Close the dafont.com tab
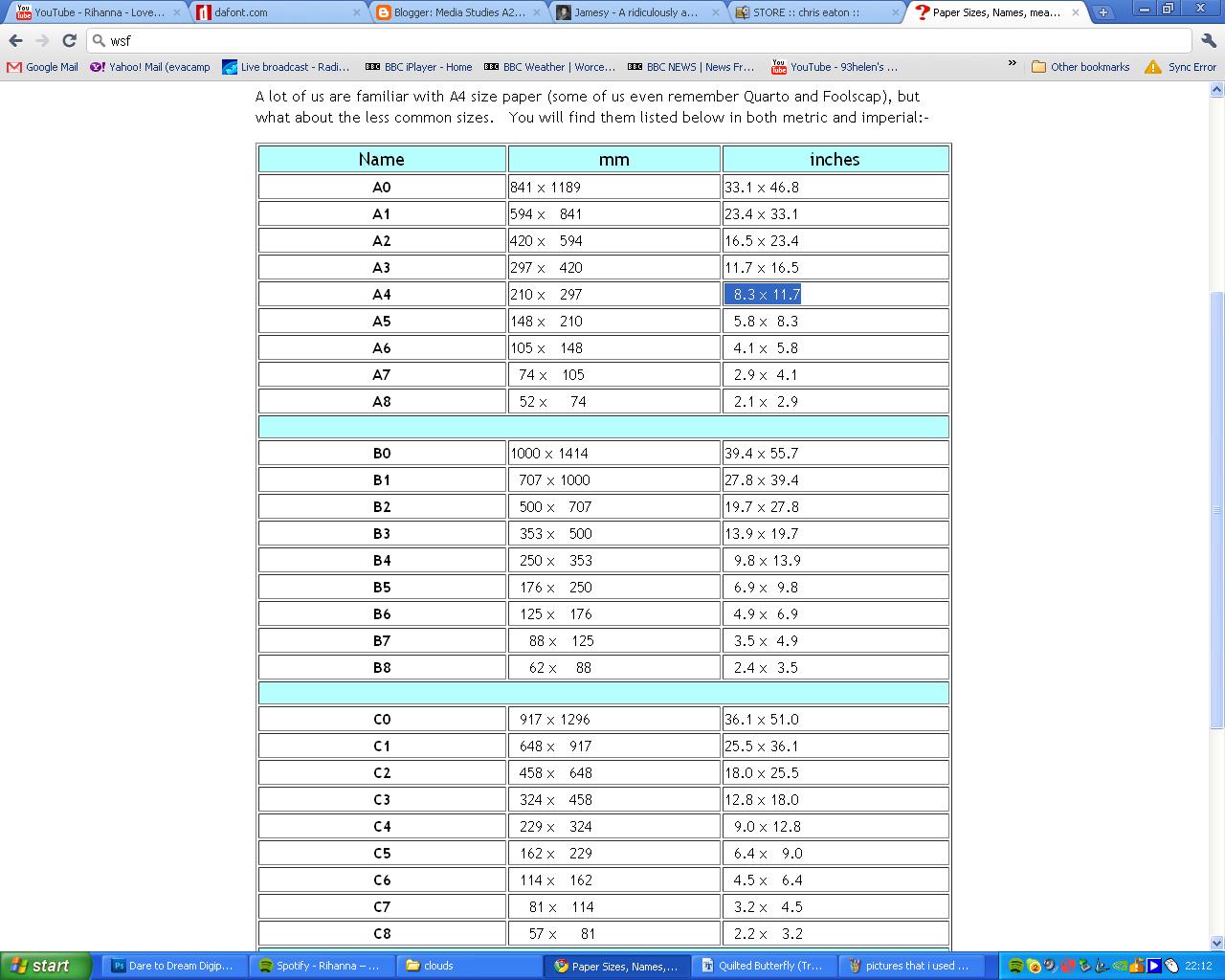The image size is (1225, 980). [x=357, y=12]
